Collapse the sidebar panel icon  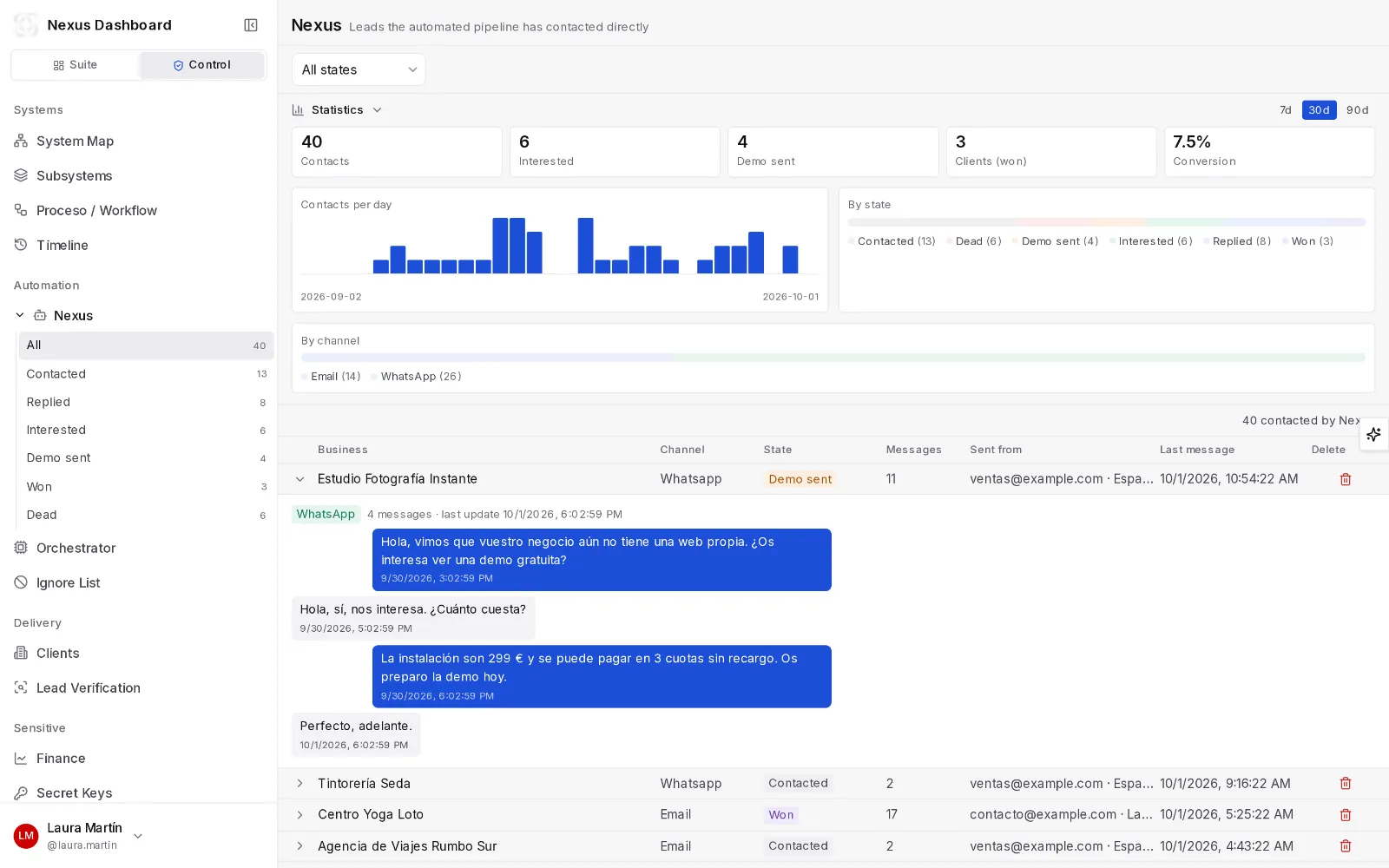pyautogui.click(x=251, y=25)
